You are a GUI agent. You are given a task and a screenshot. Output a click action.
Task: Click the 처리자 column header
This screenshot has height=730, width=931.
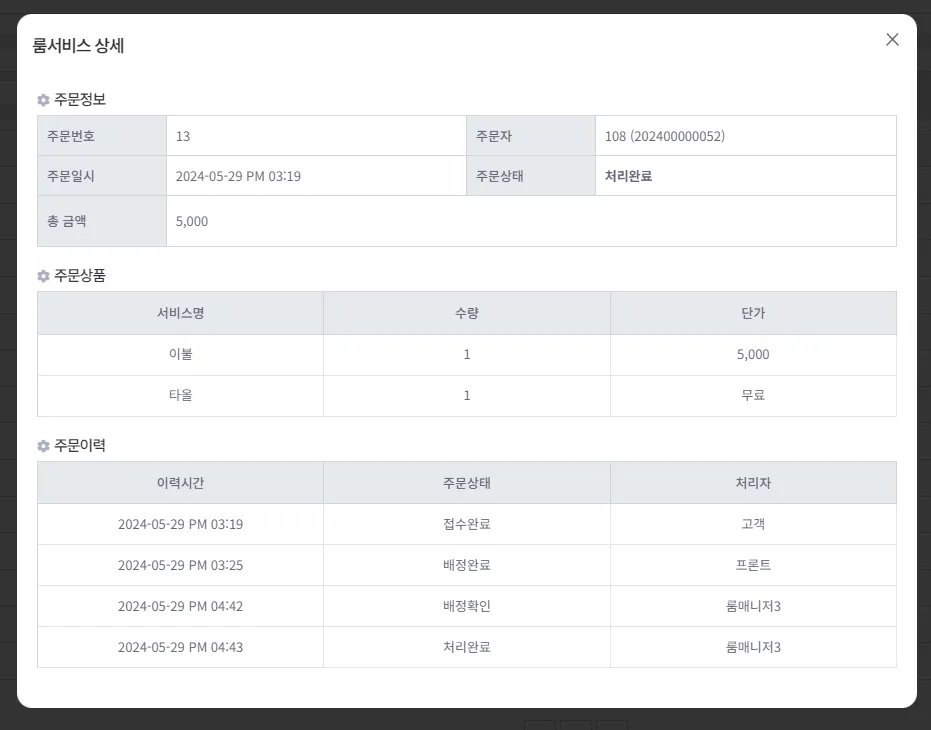click(x=753, y=483)
